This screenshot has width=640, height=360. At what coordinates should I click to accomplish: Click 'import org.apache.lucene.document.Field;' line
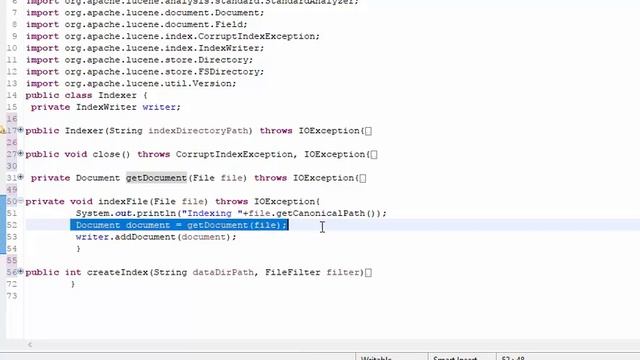coord(137,24)
